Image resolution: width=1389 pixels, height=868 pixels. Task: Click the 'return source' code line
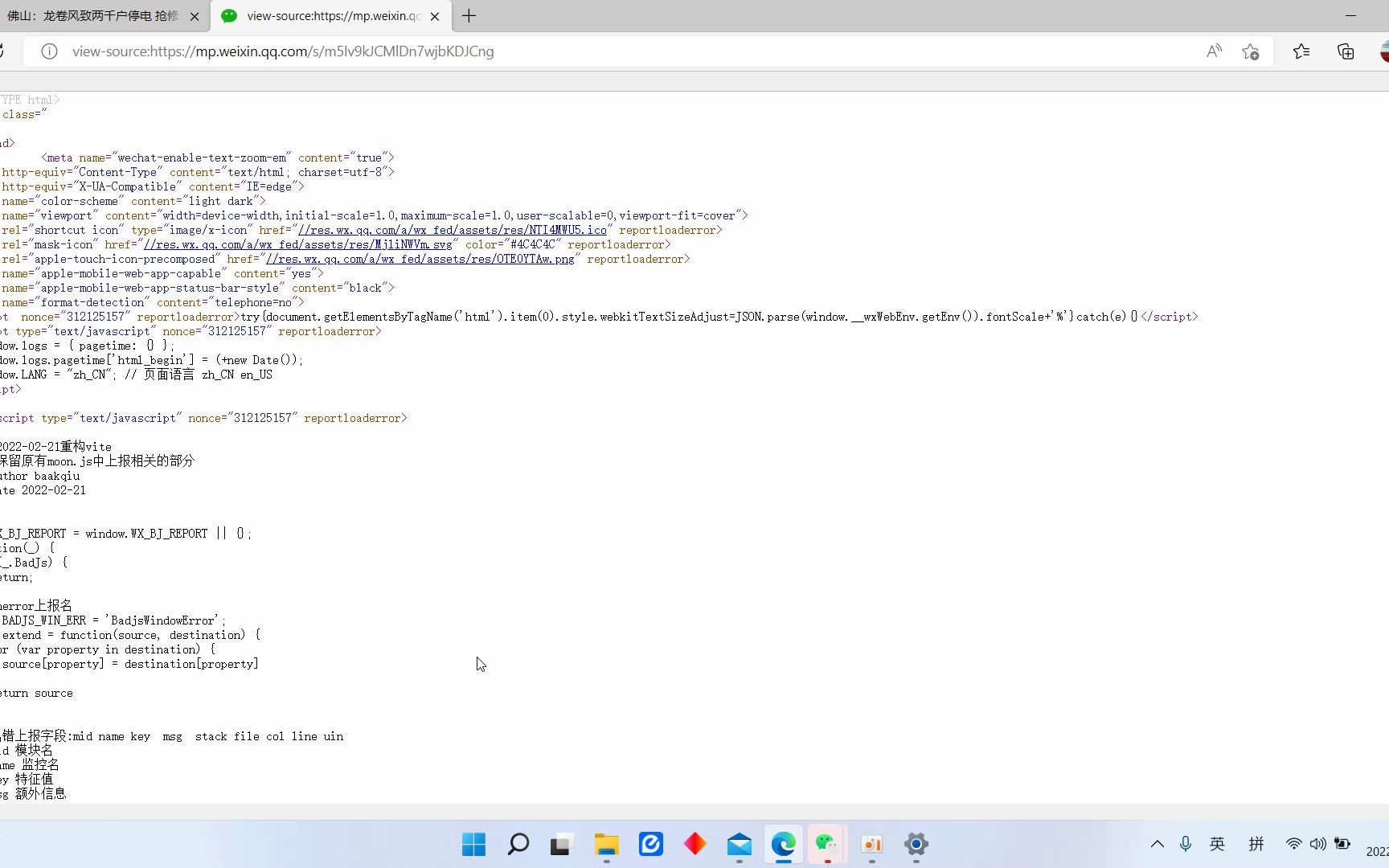click(x=36, y=693)
